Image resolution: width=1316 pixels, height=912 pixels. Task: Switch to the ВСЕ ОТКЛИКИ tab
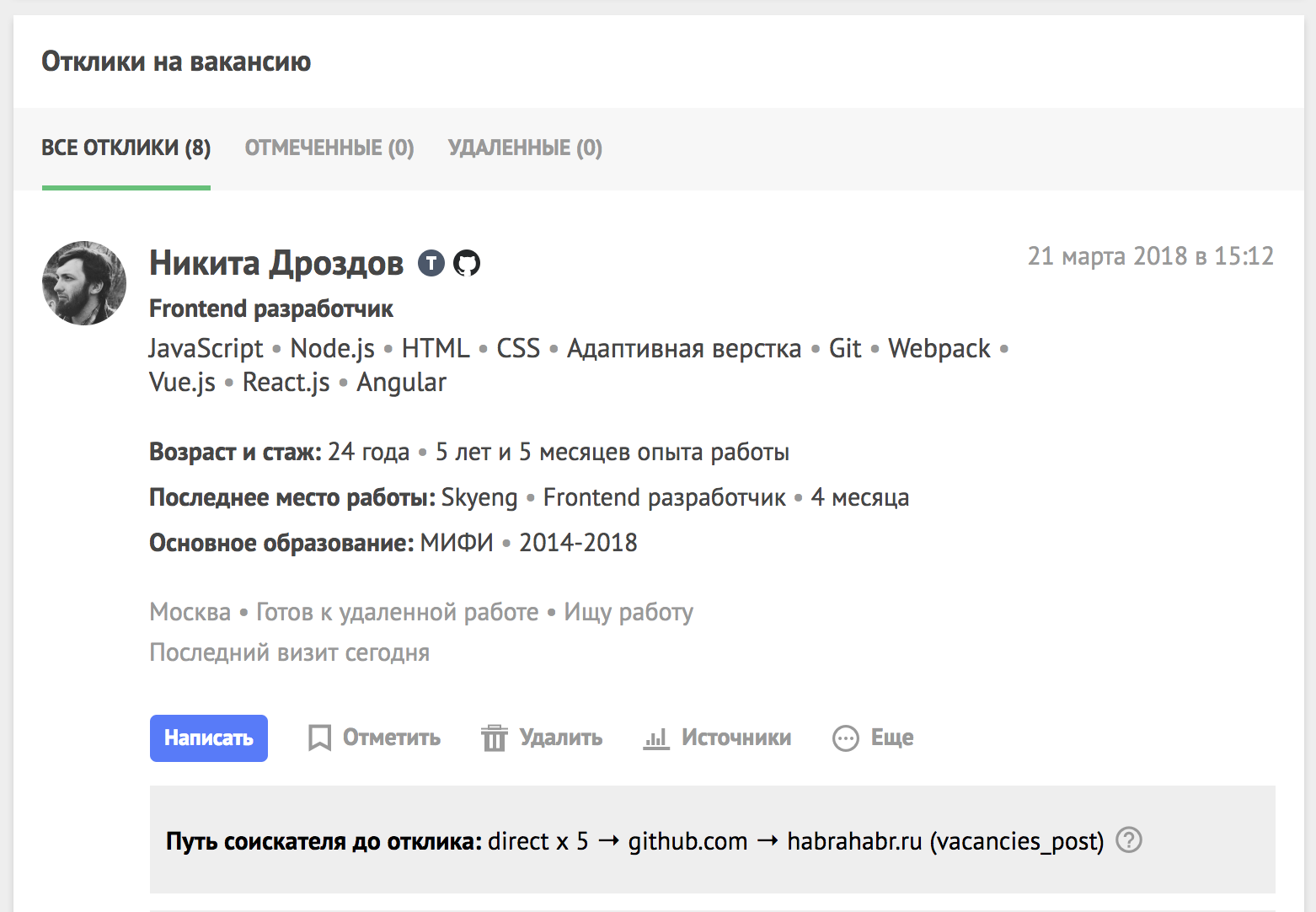[126, 148]
